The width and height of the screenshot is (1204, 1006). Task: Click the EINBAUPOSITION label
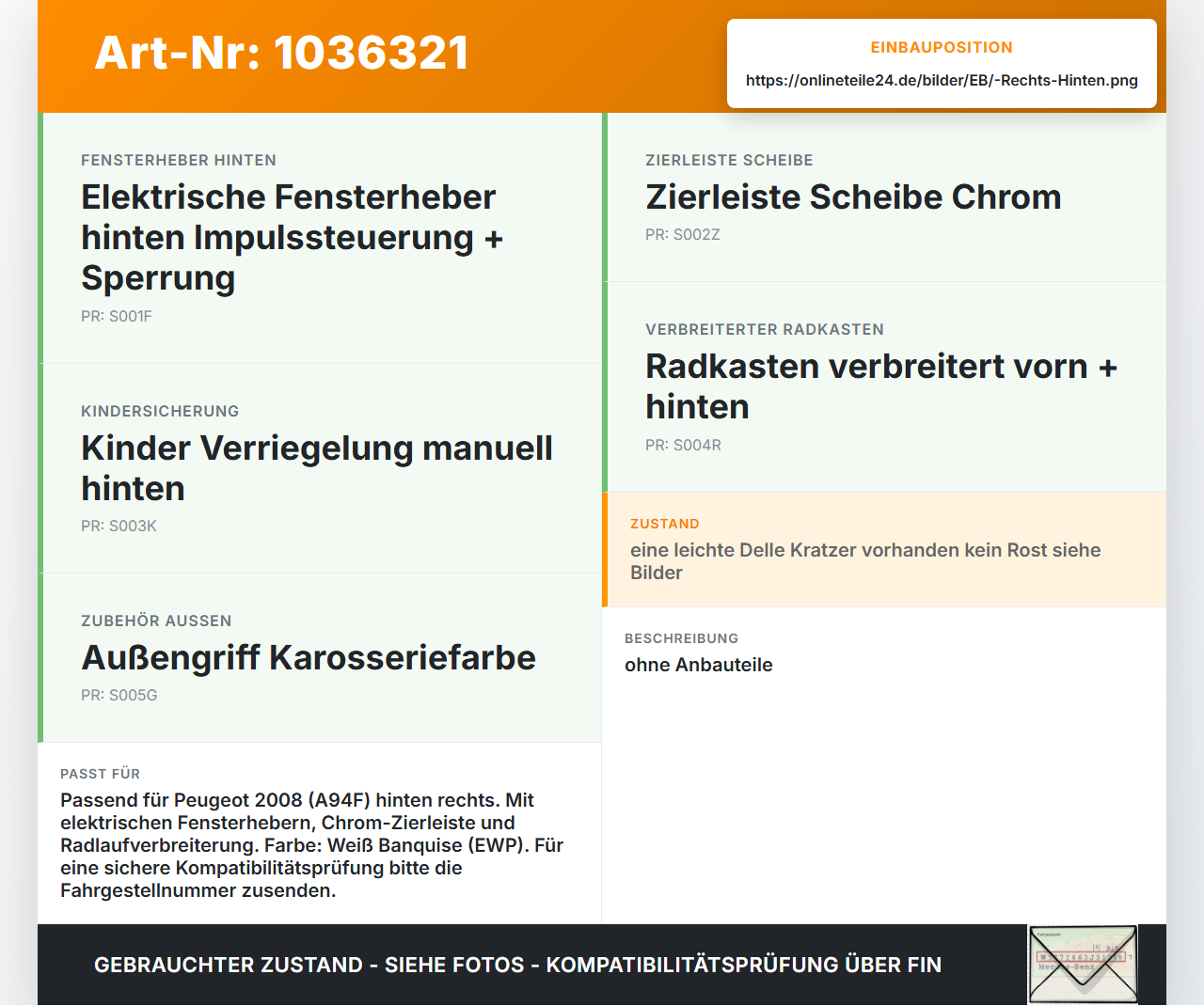[x=942, y=47]
